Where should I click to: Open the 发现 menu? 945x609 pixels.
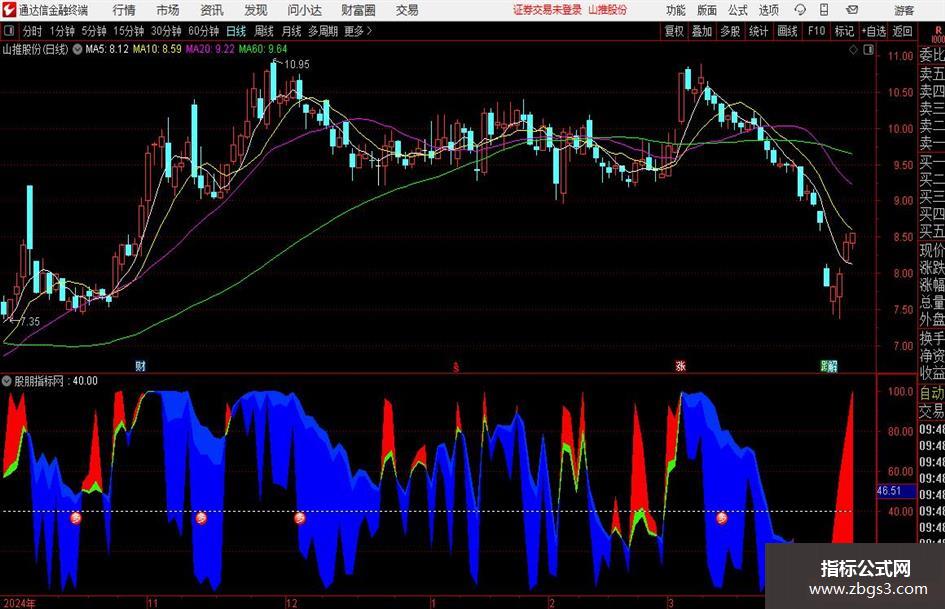coord(256,10)
